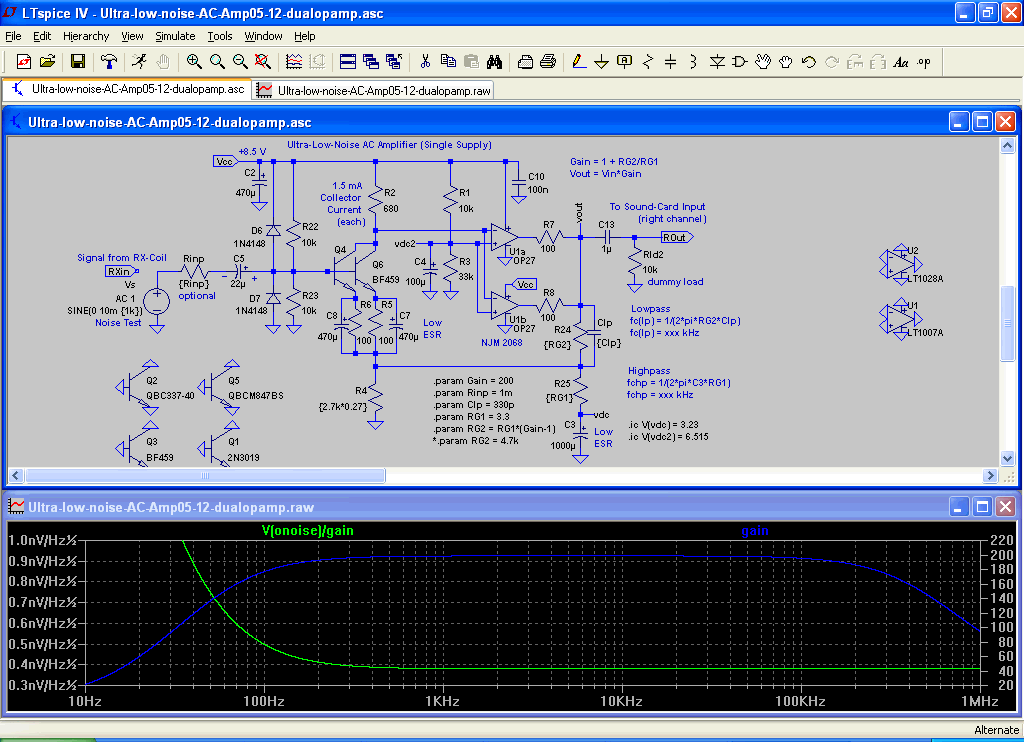The width and height of the screenshot is (1024, 742).
Task: Select the Diode component tool
Action: 717,62
